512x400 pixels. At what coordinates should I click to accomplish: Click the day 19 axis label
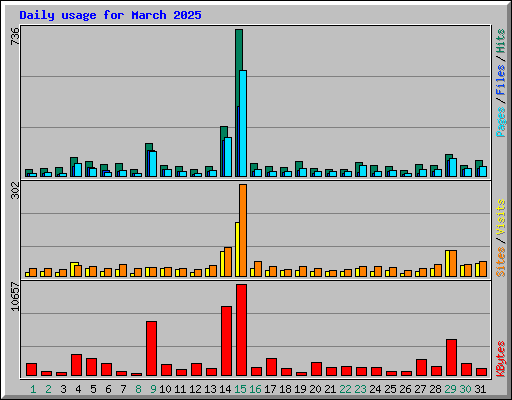coord(300,389)
